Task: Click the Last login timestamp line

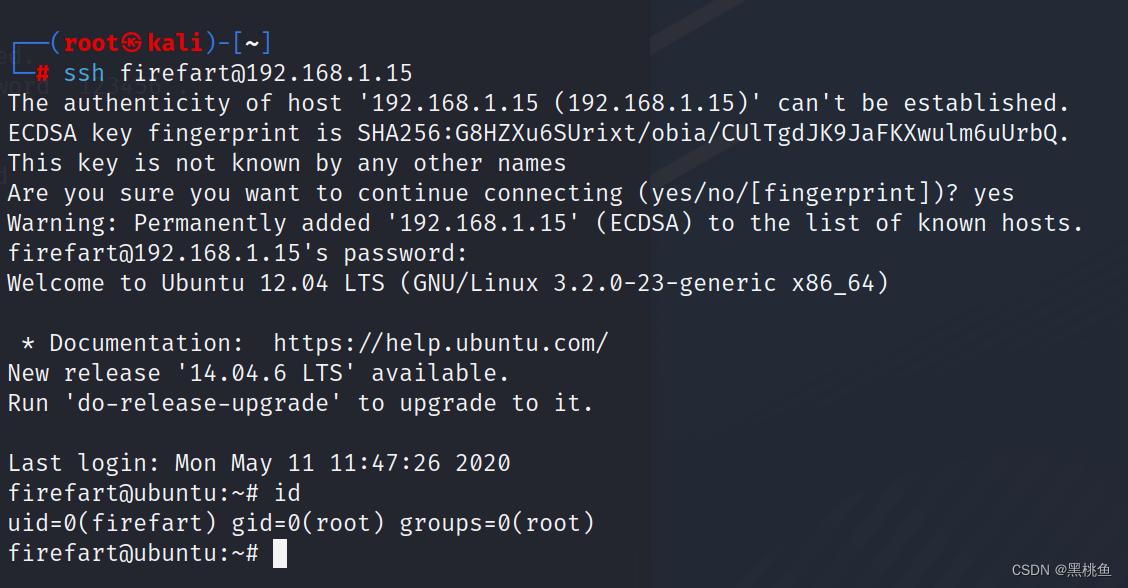Action: [x=259, y=463]
